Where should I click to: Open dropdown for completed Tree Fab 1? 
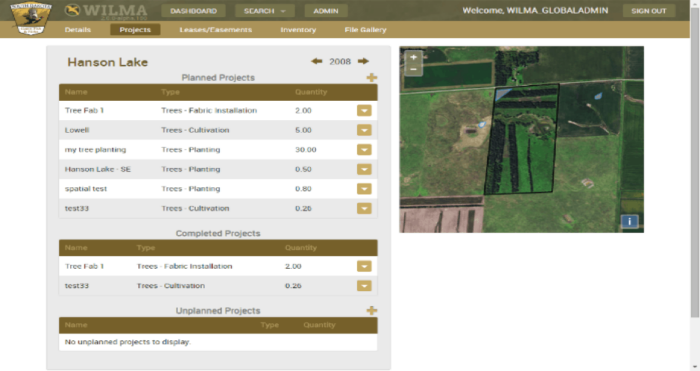[x=364, y=266]
